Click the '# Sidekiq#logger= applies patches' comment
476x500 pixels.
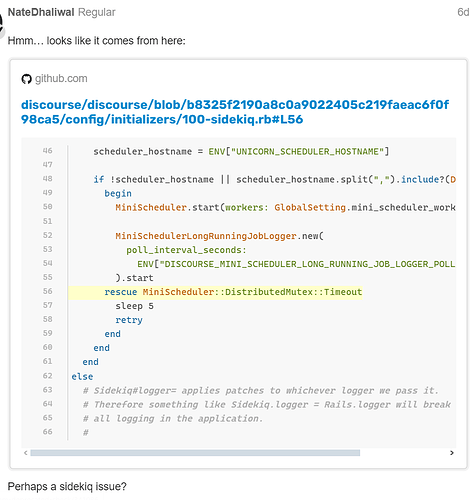pos(260,391)
